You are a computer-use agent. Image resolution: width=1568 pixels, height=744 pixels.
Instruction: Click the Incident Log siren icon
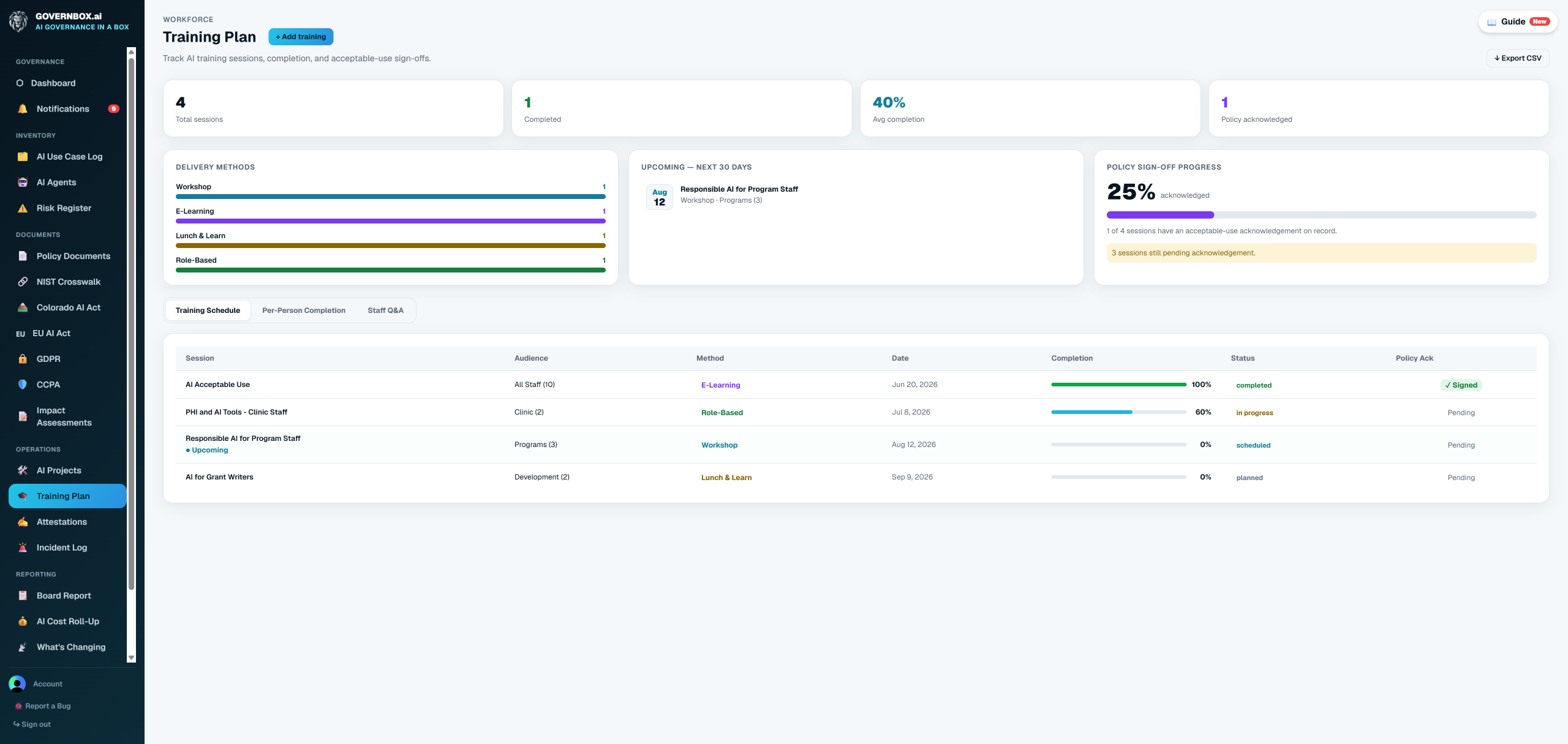(23, 547)
